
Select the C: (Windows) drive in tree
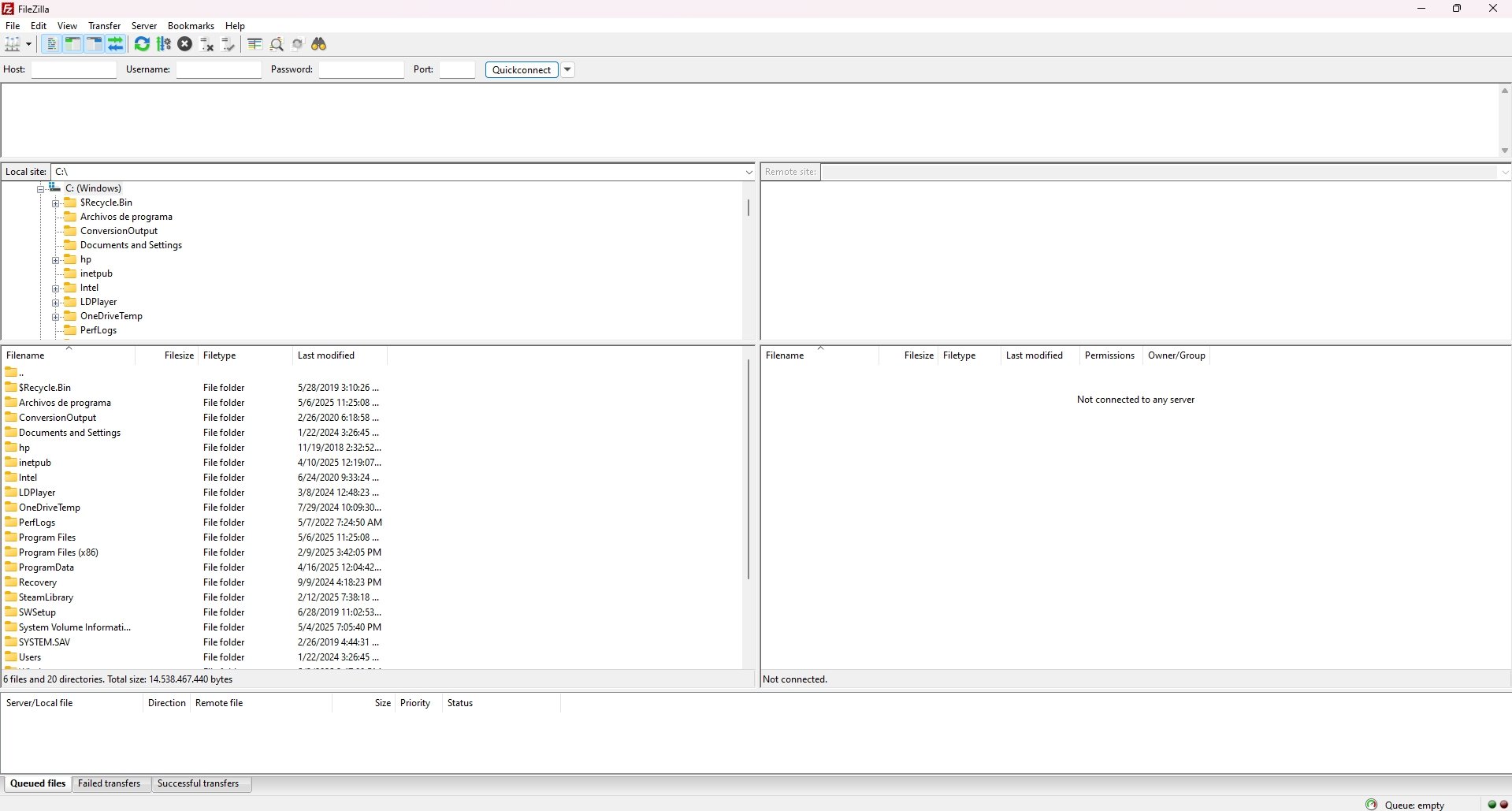(93, 188)
